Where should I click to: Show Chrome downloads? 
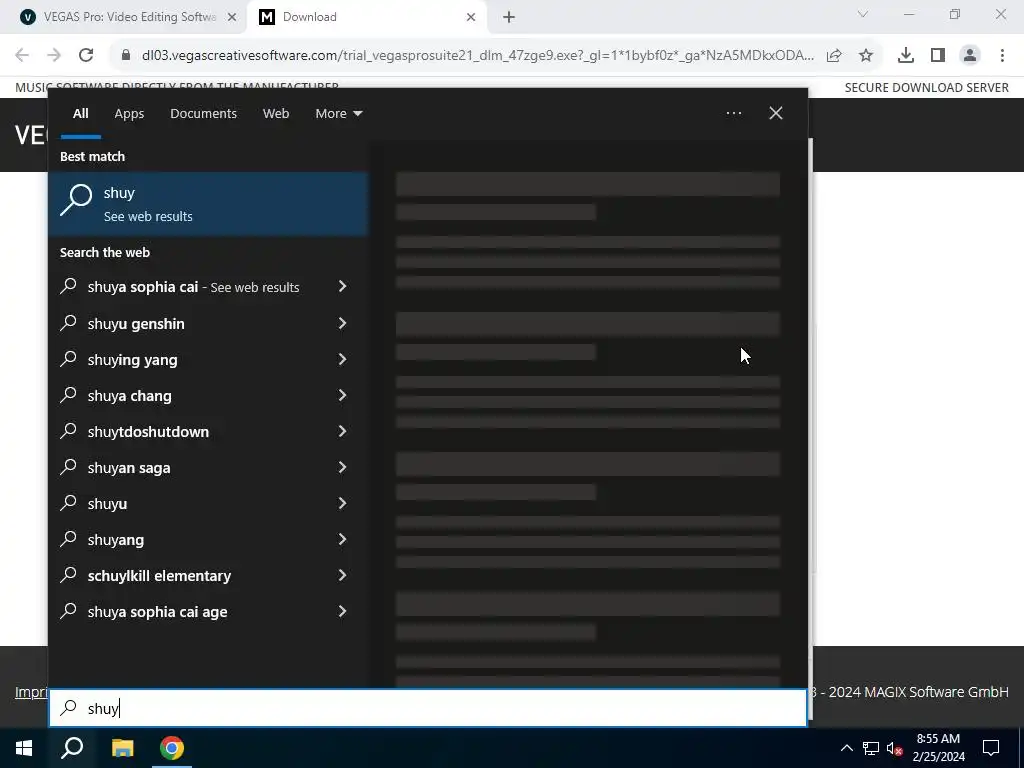(905, 56)
